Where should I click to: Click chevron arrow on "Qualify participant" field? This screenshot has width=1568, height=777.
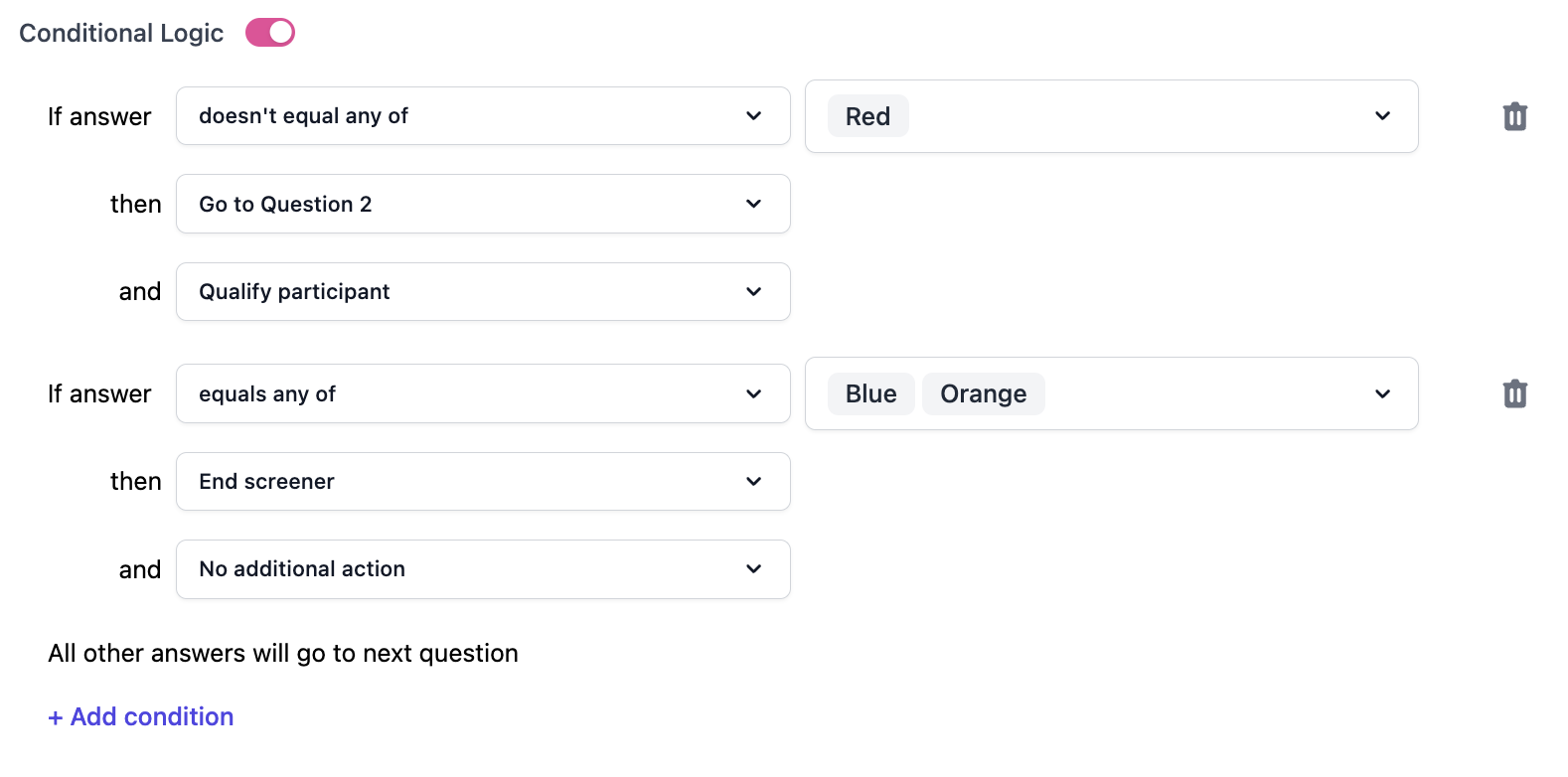[x=754, y=292]
